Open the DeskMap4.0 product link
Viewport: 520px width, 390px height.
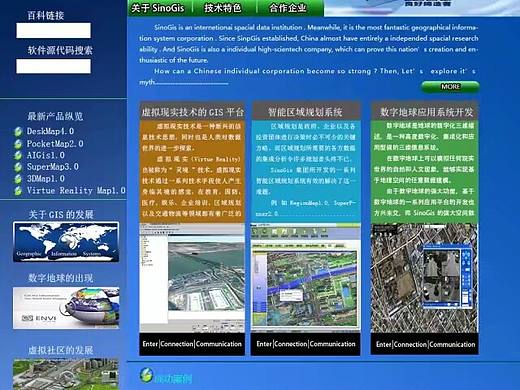click(x=50, y=131)
